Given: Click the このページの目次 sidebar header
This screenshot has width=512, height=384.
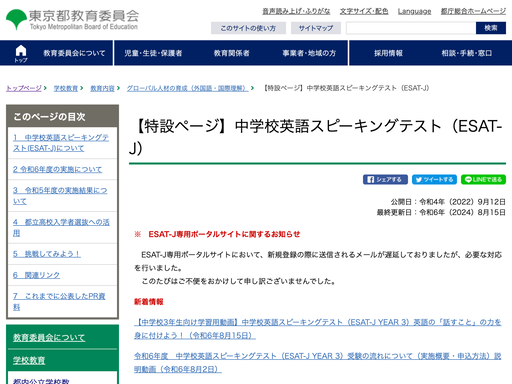Looking at the screenshot, I should coord(62,116).
